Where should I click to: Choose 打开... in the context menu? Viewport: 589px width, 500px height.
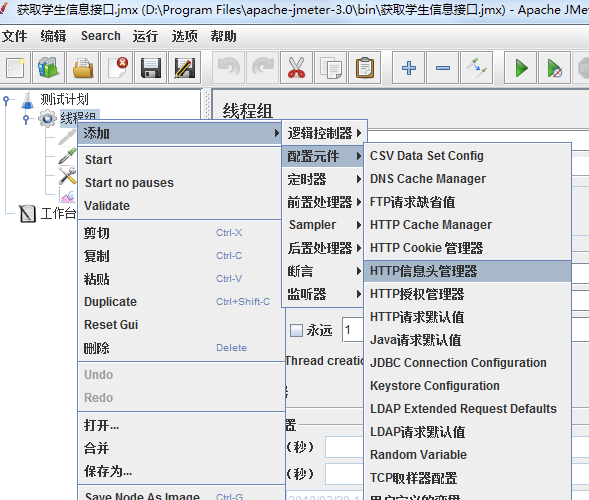[180, 426]
